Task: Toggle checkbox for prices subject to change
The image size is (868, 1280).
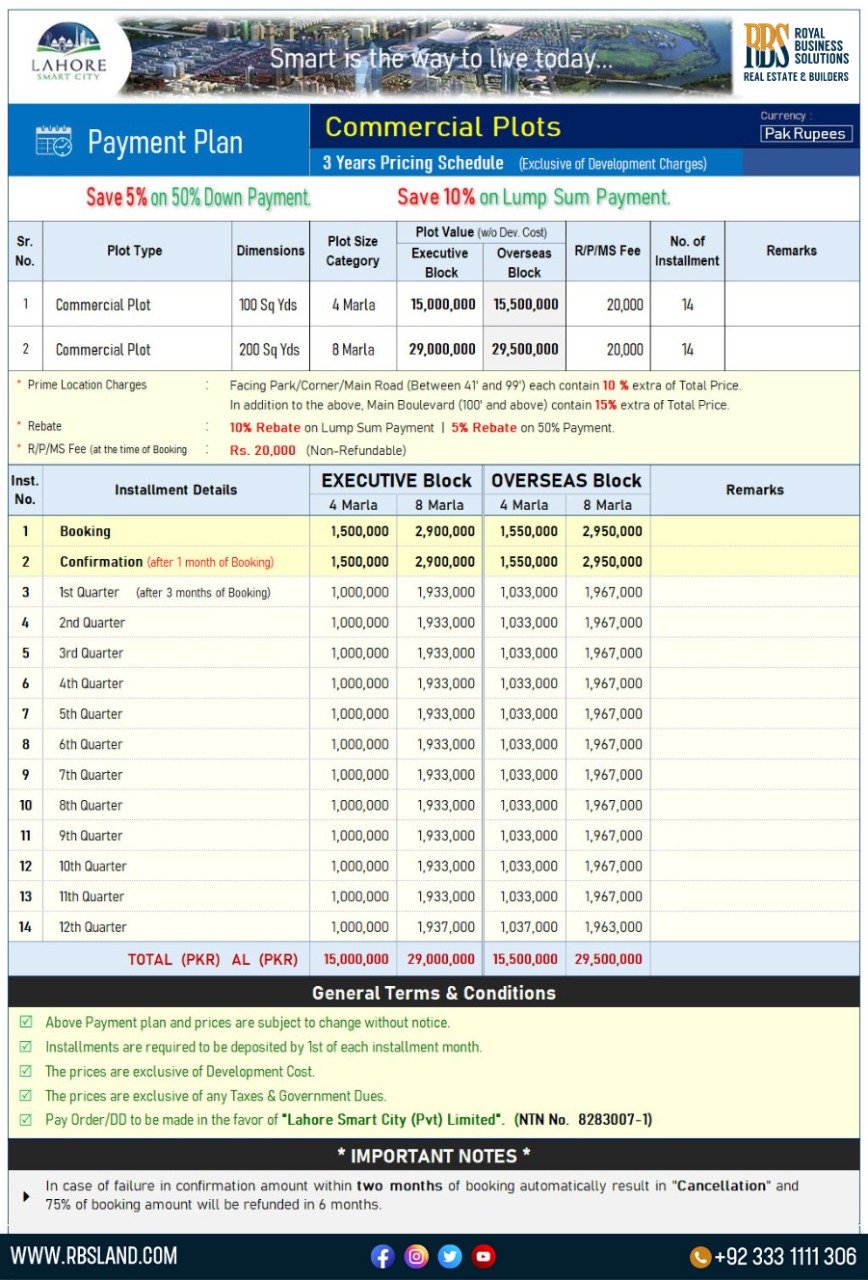Action: pyautogui.click(x=26, y=1022)
